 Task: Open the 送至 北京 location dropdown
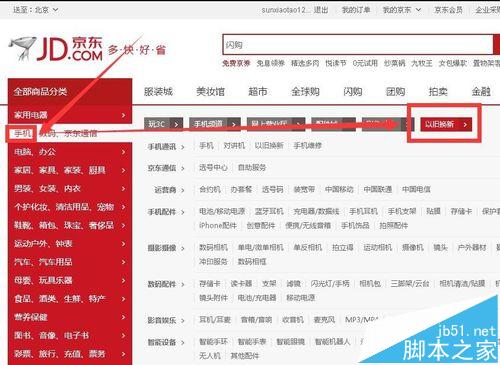(36, 10)
